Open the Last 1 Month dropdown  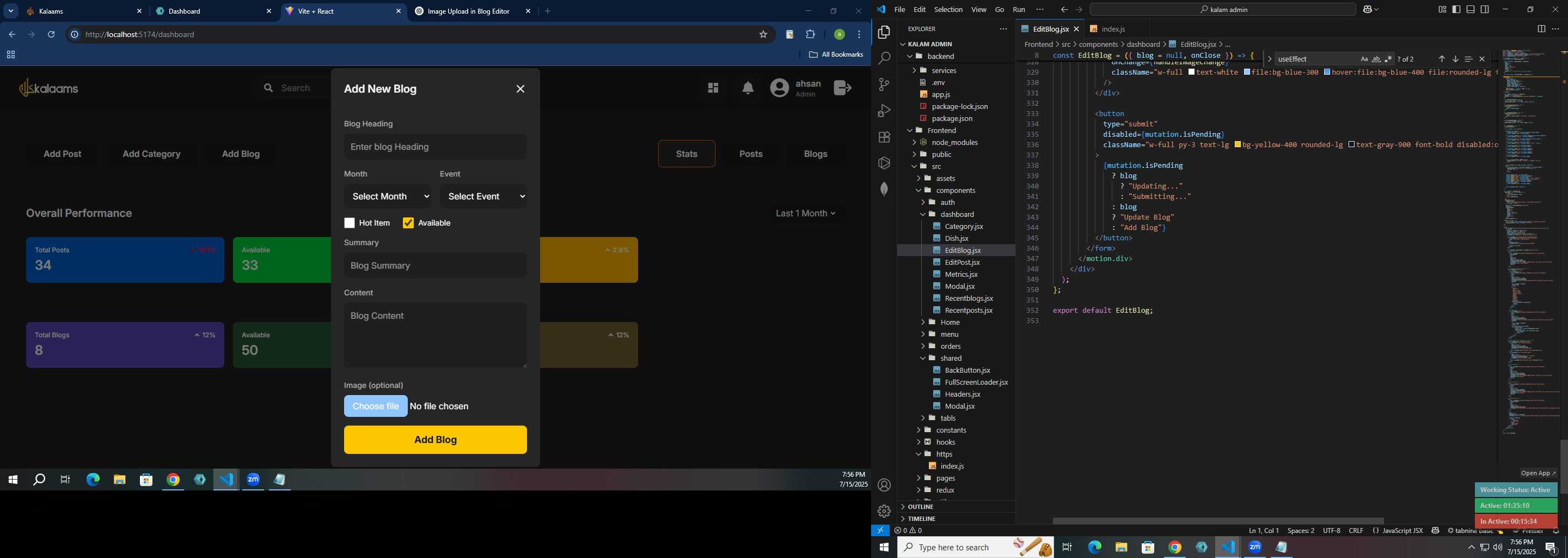806,214
